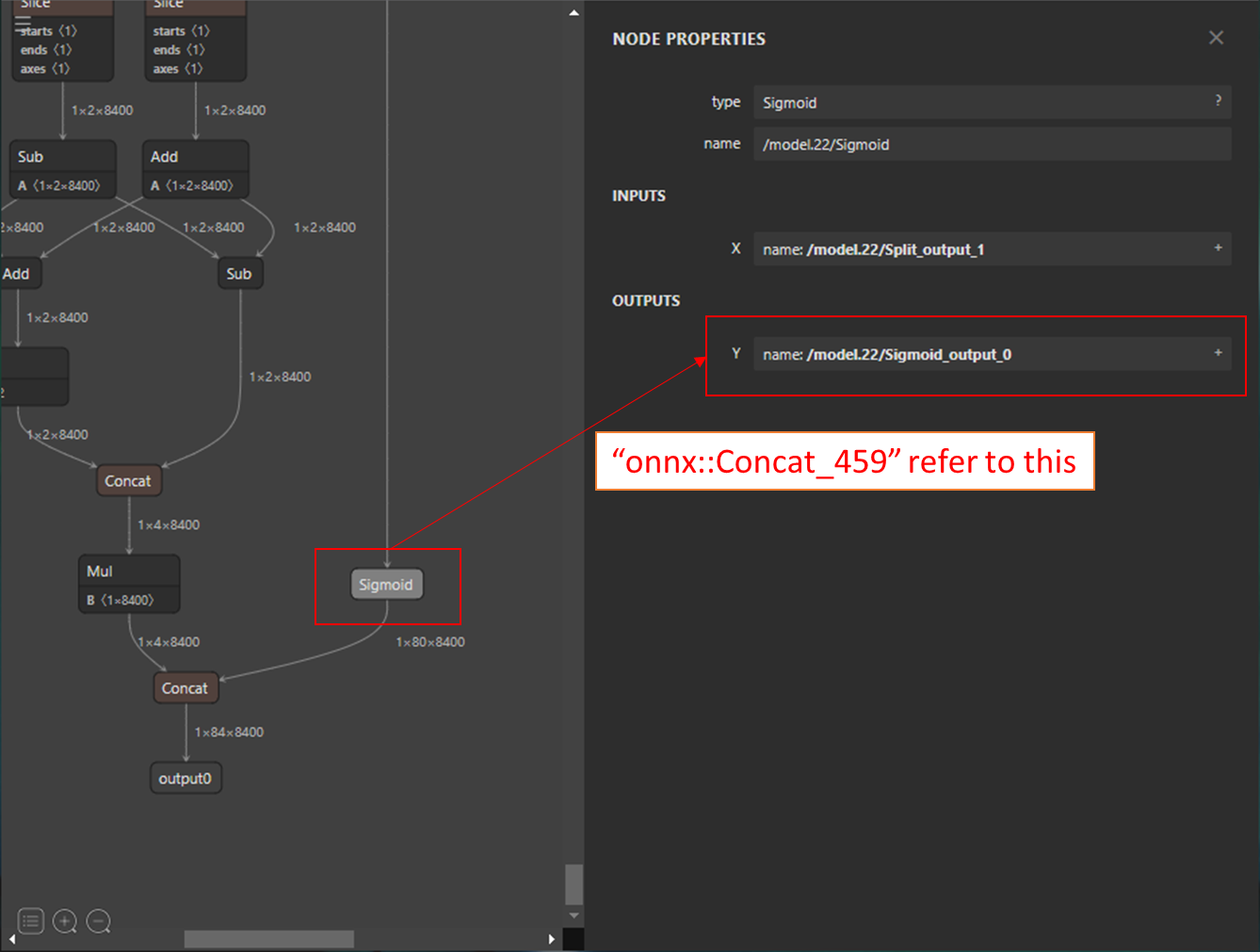Open the model properties list icon
This screenshot has height=952, width=1260.
[x=31, y=921]
